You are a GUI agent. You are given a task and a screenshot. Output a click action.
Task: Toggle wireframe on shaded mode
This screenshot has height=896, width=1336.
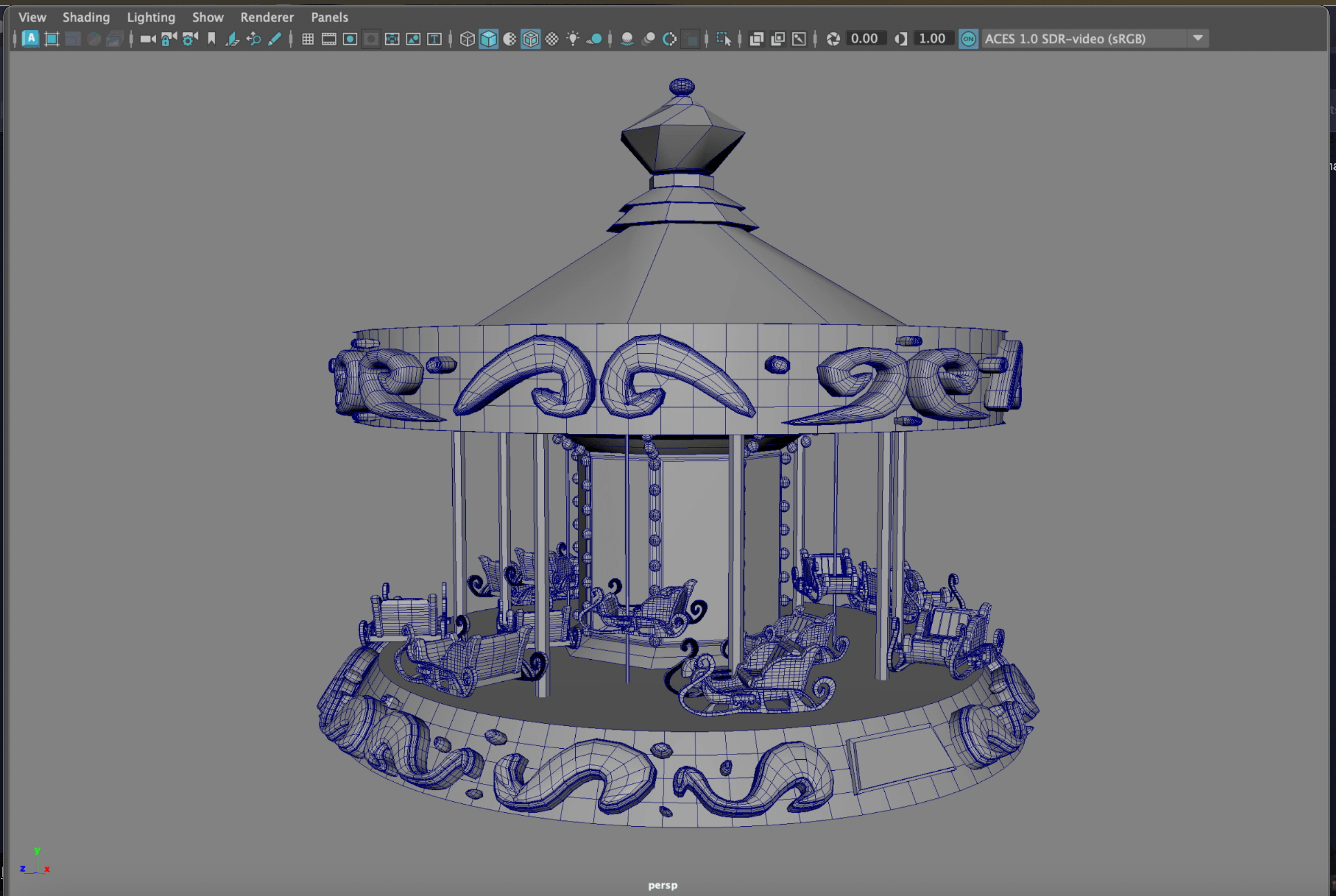coord(531,39)
